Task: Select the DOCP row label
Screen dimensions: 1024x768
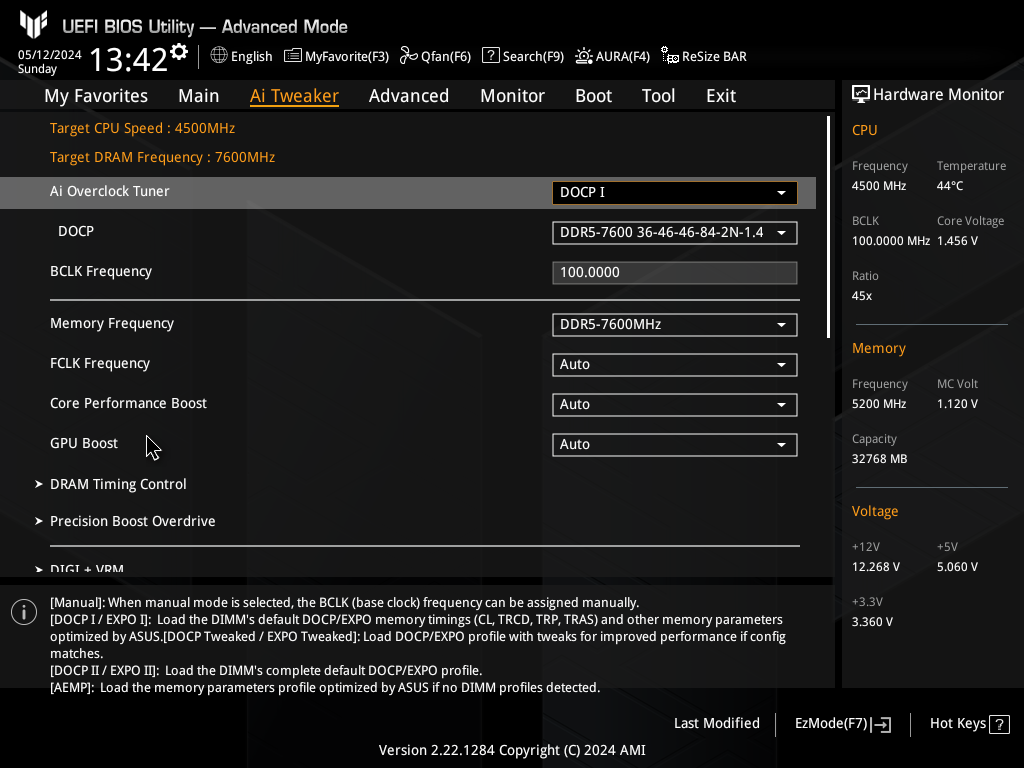Action: click(x=76, y=231)
